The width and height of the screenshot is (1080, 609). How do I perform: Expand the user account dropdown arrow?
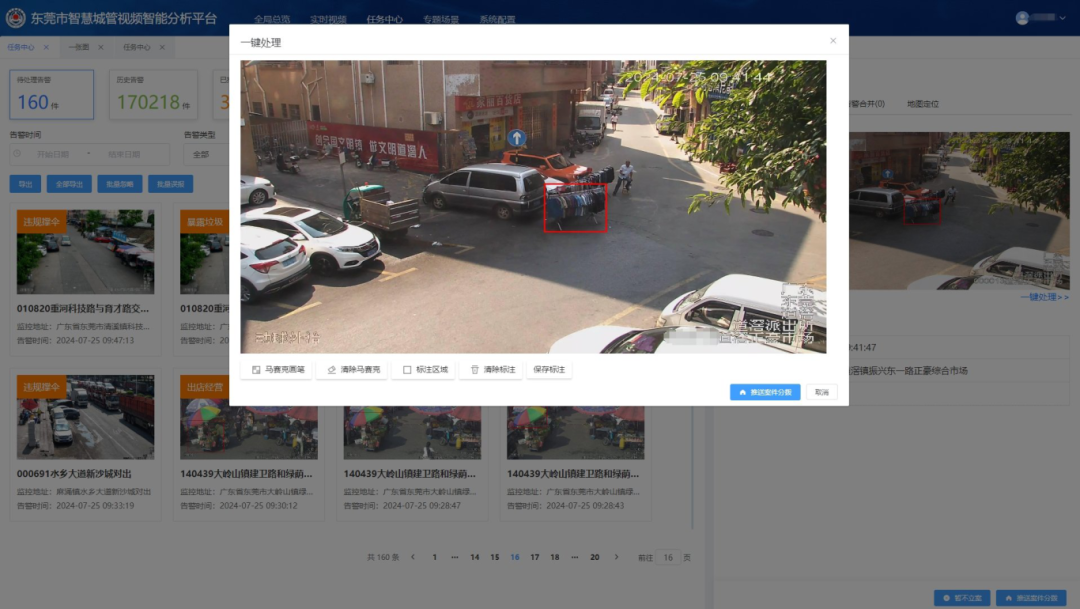[1062, 18]
